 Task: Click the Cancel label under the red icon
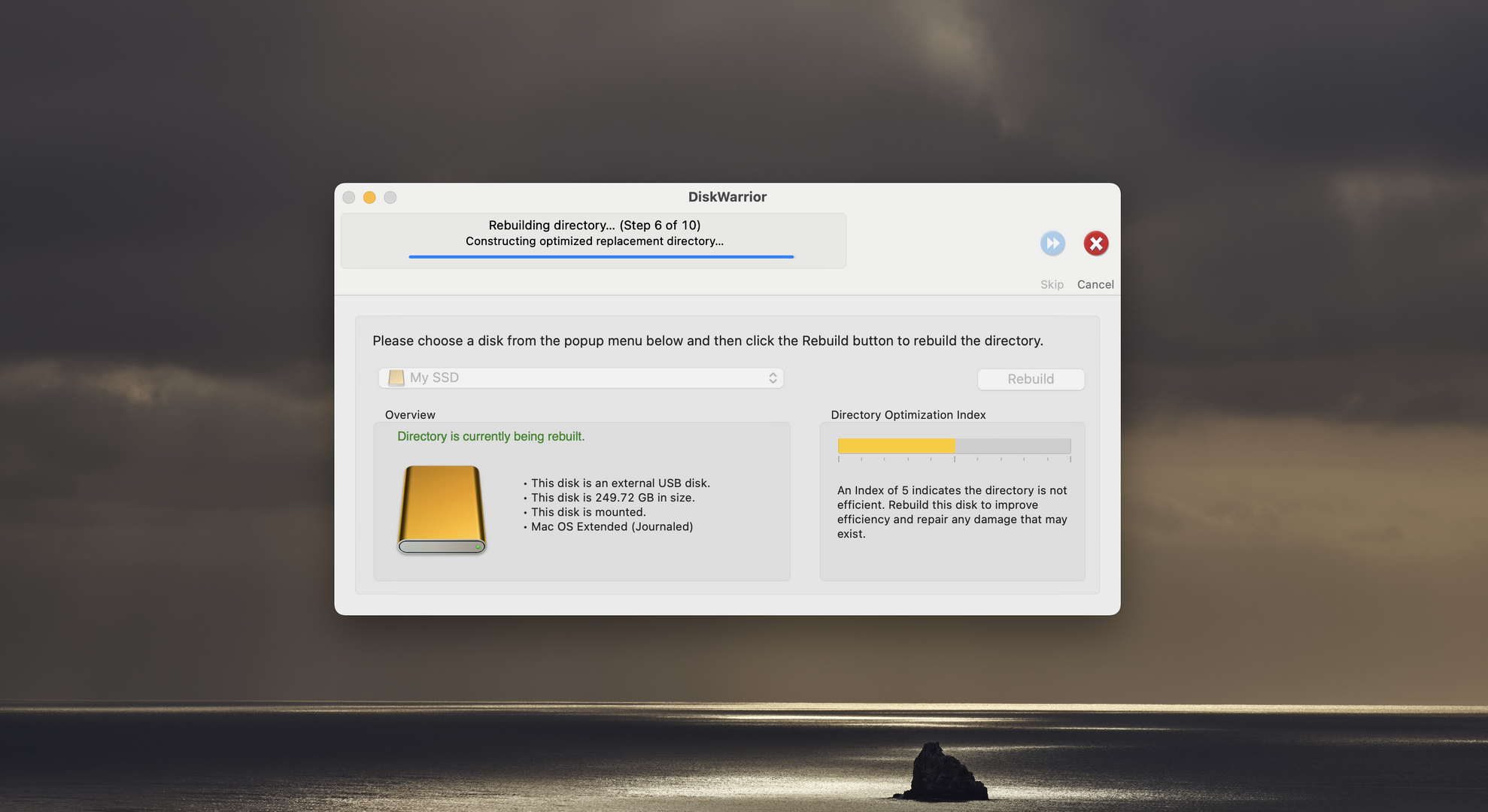(1095, 284)
